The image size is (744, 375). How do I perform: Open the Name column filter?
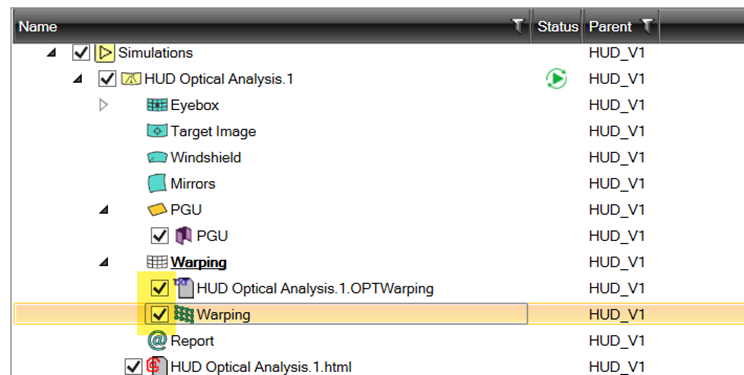pos(518,26)
